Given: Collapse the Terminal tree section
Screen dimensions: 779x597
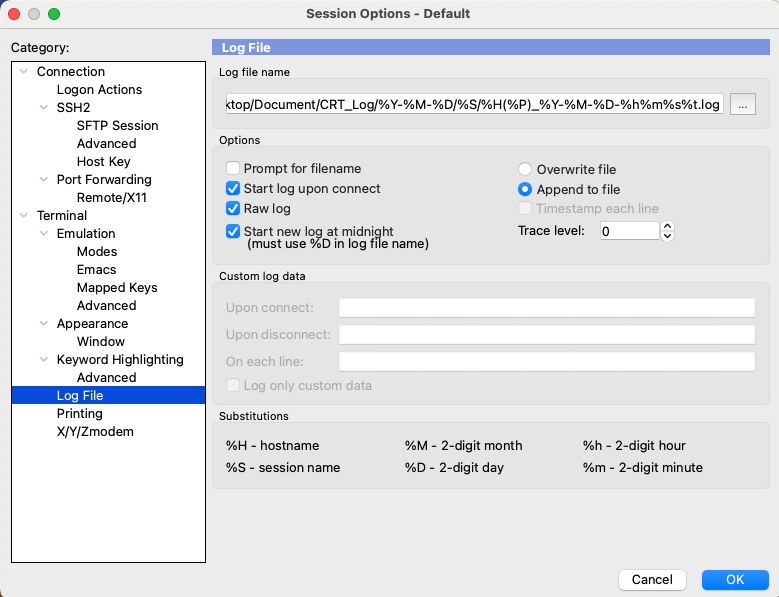Looking at the screenshot, I should [x=24, y=216].
